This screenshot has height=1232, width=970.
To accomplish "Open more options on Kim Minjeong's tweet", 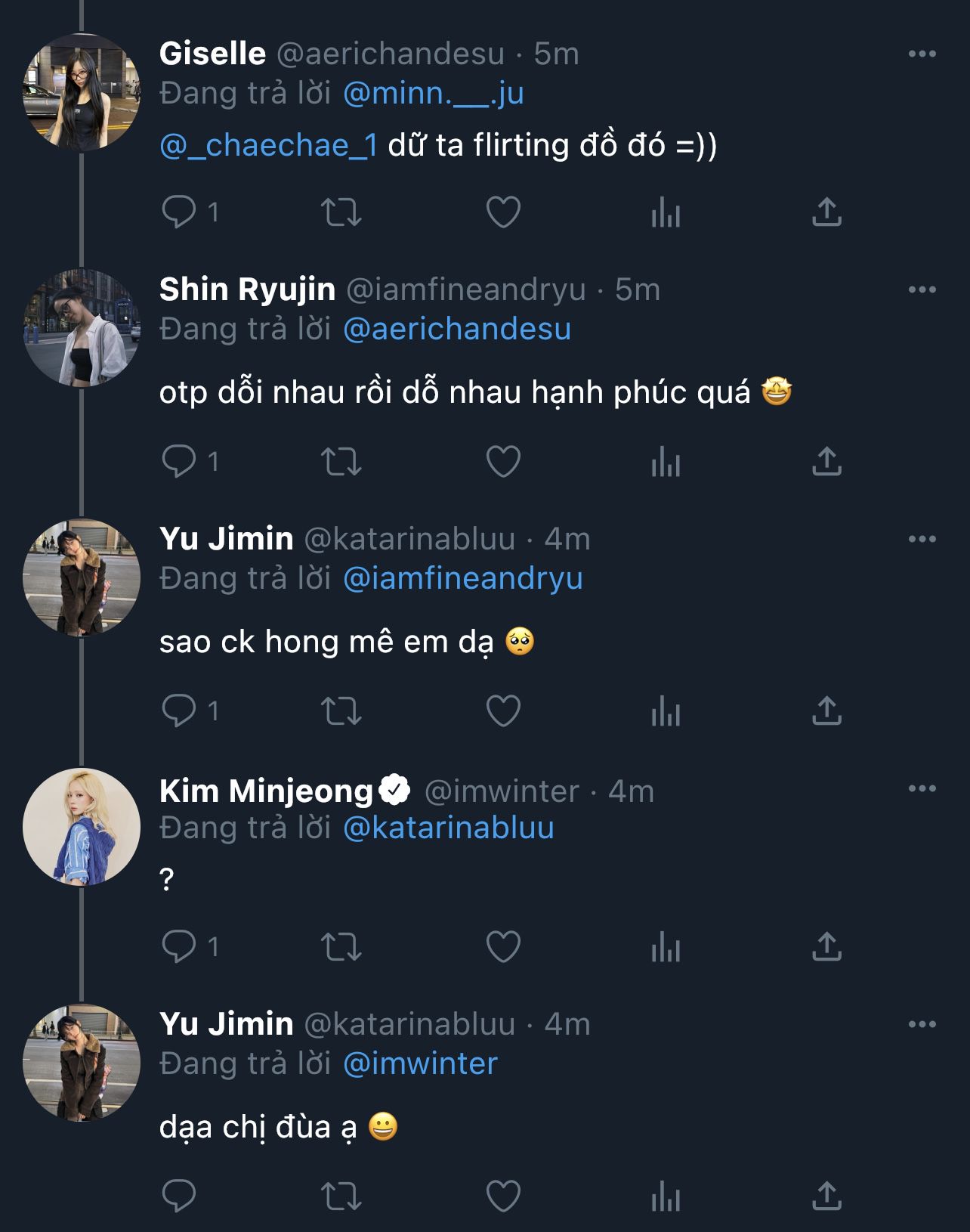I will (922, 788).
